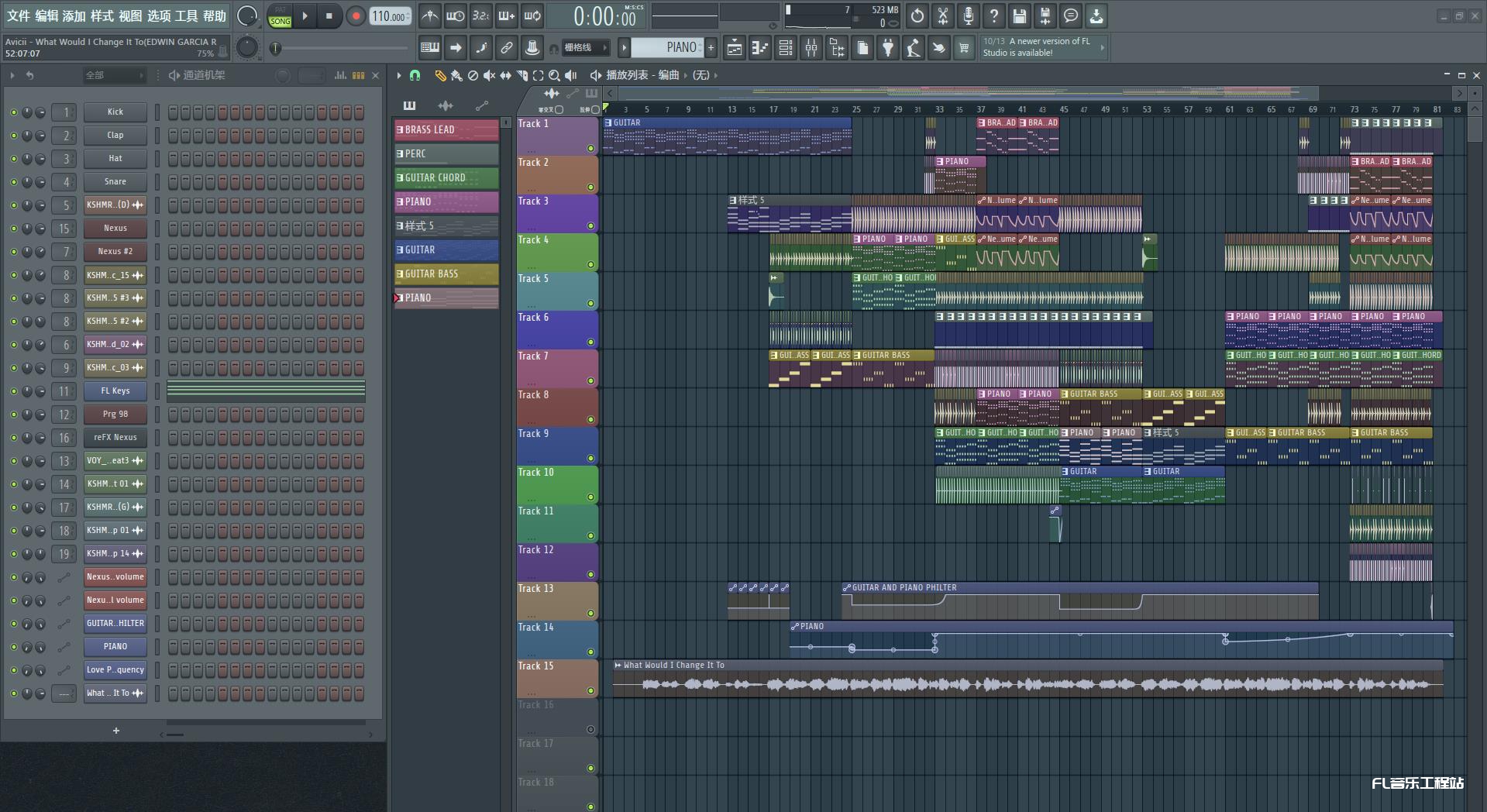Add a new pattern with plus button
Viewport: 1487px width, 812px height.
click(x=711, y=47)
